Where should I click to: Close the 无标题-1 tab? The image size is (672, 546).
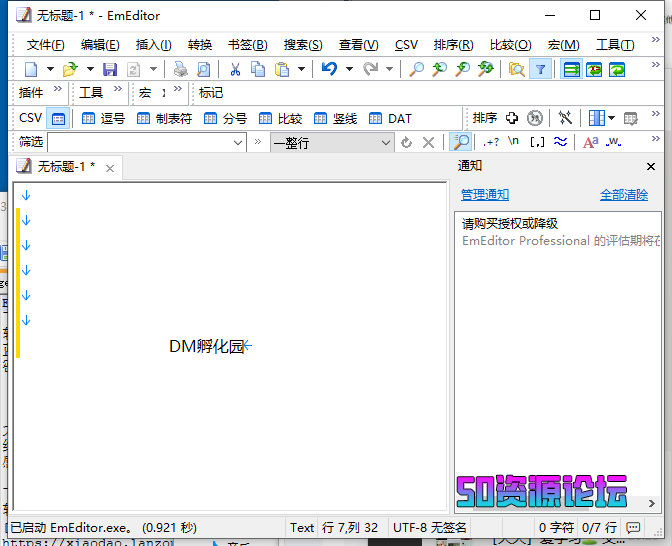[x=110, y=168]
